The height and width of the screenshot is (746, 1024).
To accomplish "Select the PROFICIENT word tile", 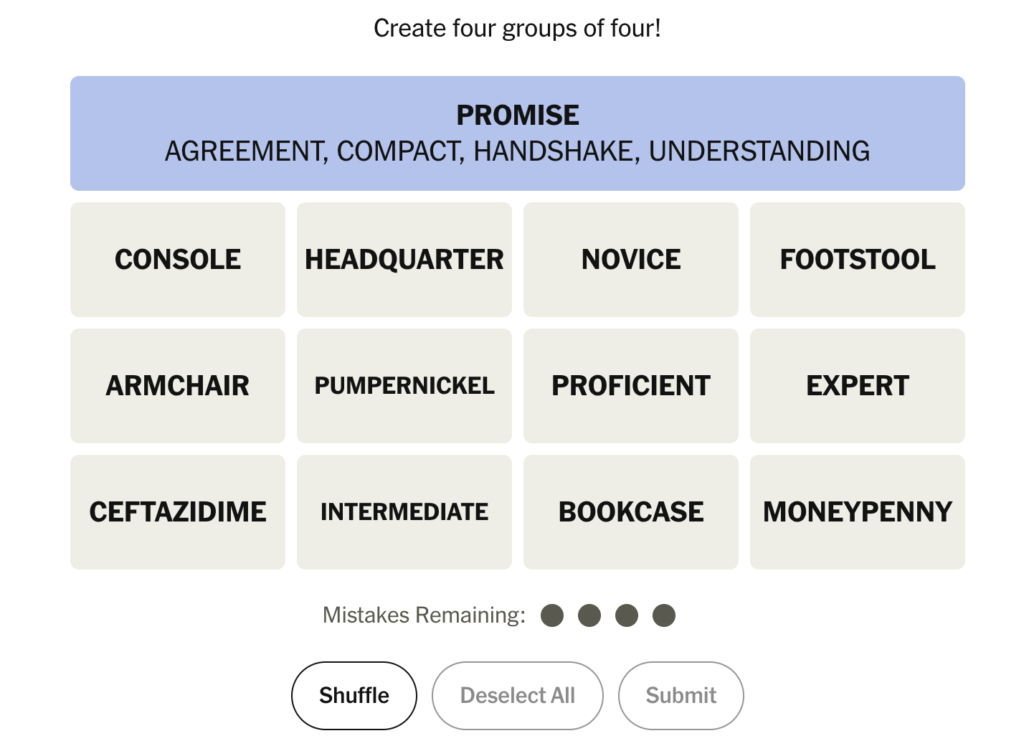I will (x=631, y=386).
